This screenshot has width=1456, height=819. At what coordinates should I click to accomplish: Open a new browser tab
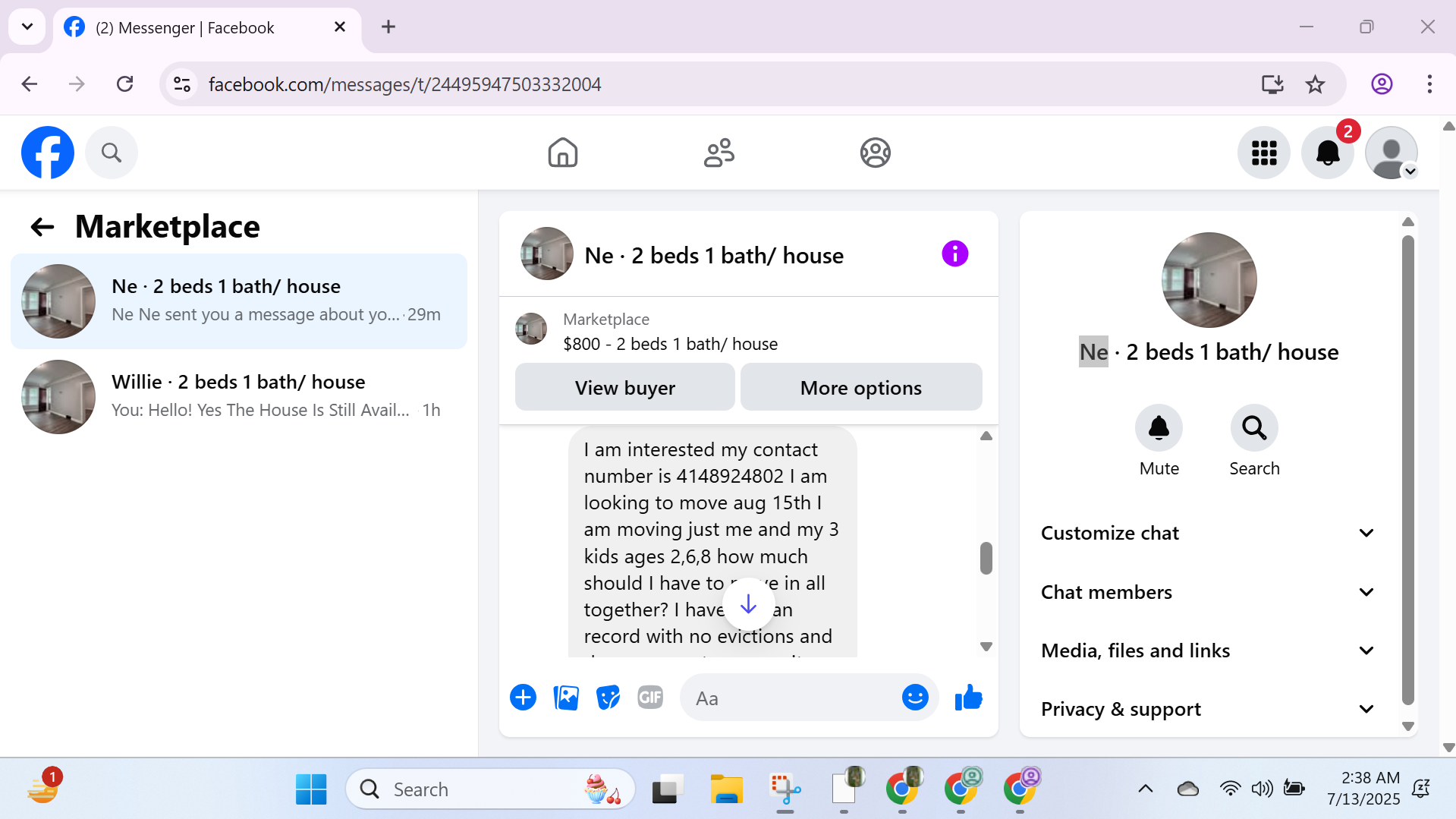(388, 27)
